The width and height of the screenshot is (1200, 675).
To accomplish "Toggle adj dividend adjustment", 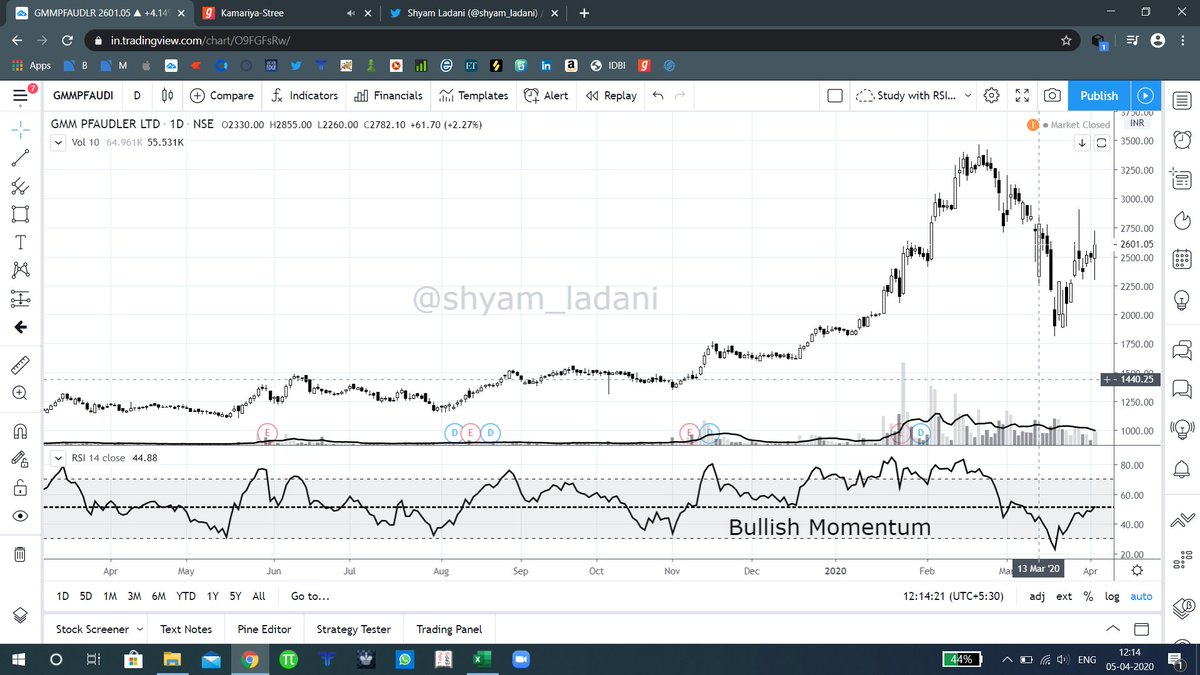I will [x=1037, y=596].
